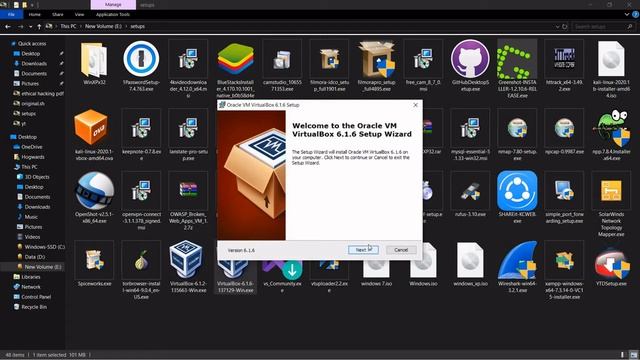
Task: Open Network in navigation pane
Action: click(31, 287)
